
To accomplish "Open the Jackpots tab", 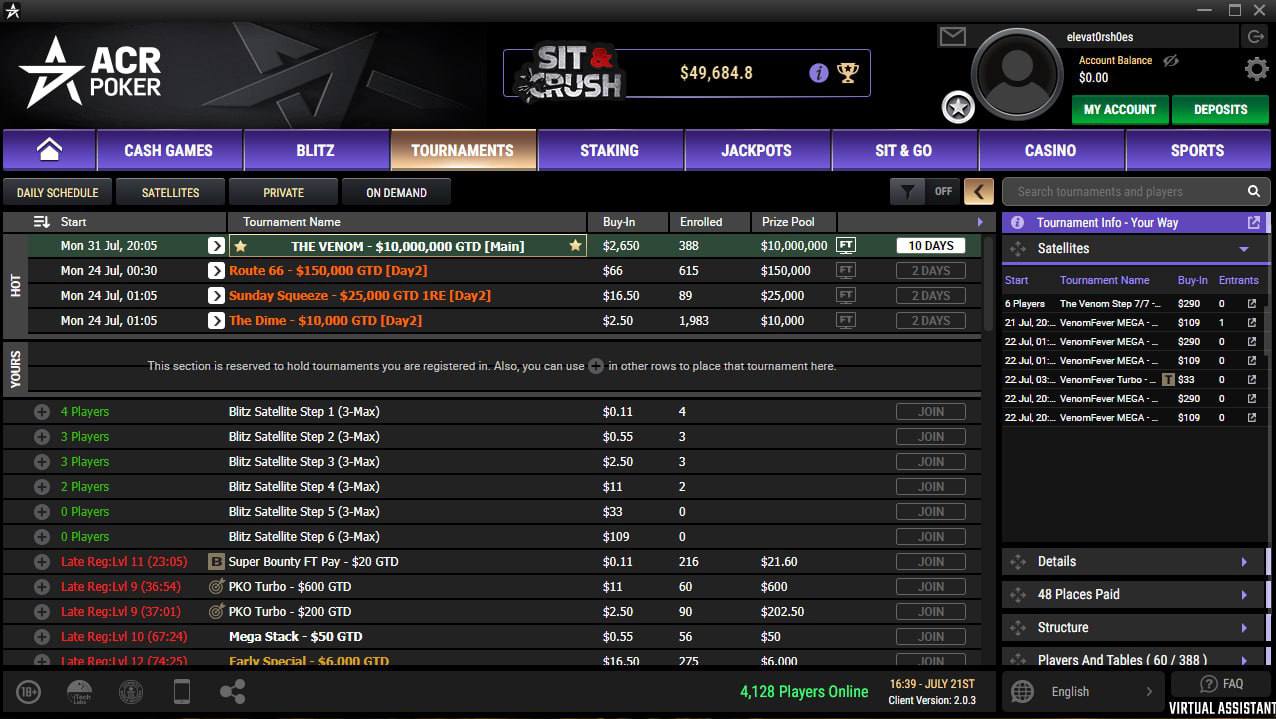I will (756, 150).
